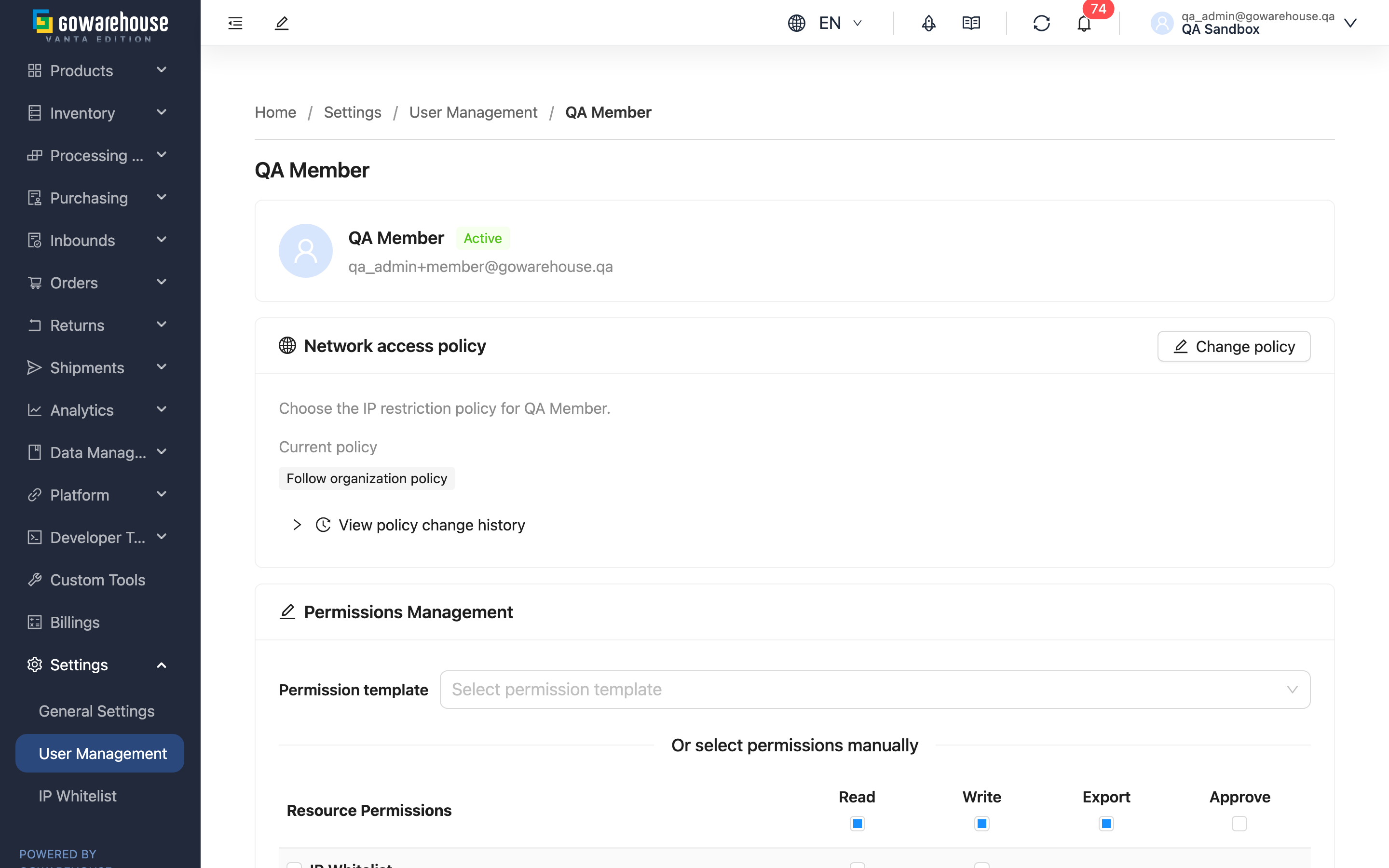Image resolution: width=1389 pixels, height=868 pixels.
Task: Open the EN language dropdown
Action: click(840, 23)
